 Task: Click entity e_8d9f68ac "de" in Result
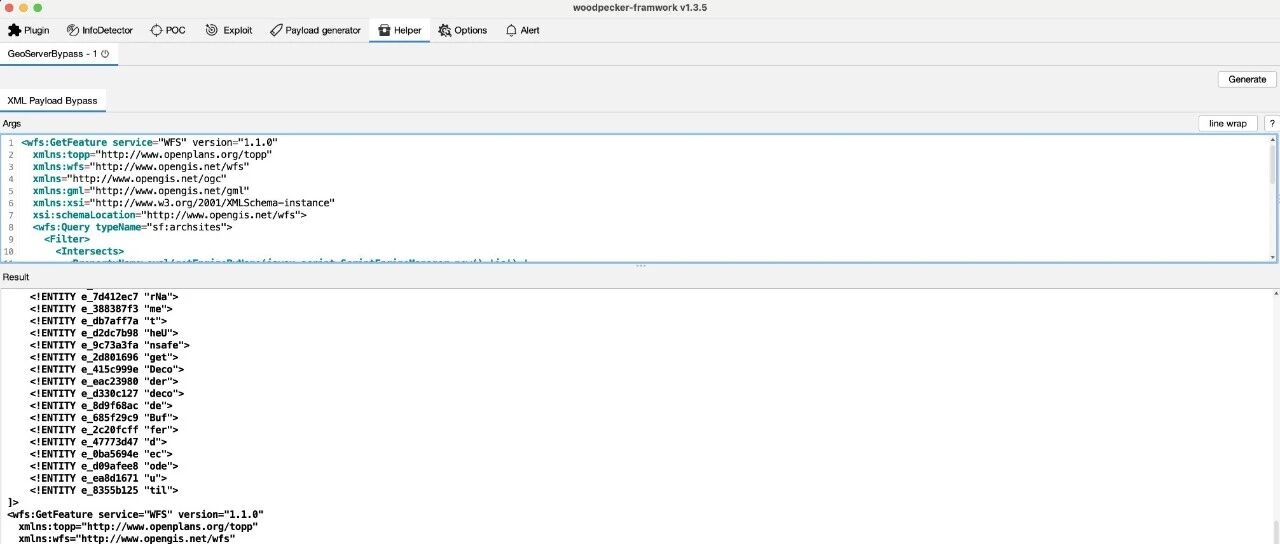pos(101,405)
